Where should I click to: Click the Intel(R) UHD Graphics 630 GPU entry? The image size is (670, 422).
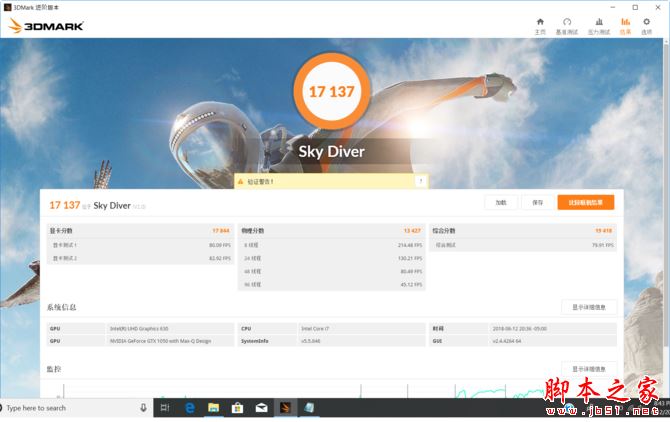139,328
